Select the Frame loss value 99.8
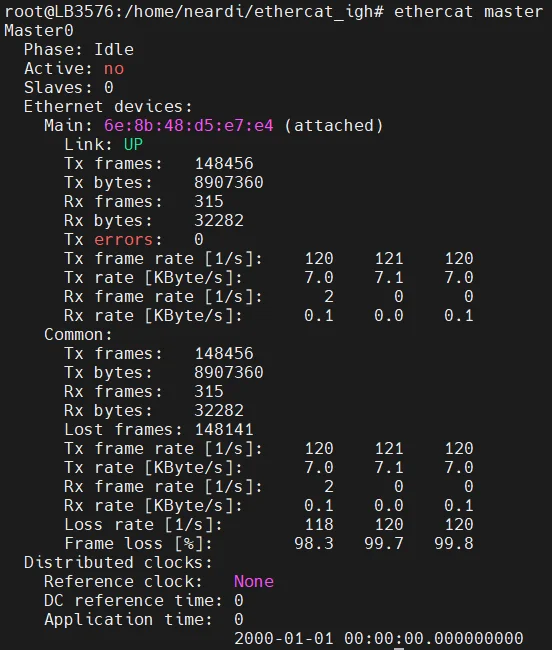Image resolution: width=552 pixels, height=650 pixels. (x=454, y=543)
